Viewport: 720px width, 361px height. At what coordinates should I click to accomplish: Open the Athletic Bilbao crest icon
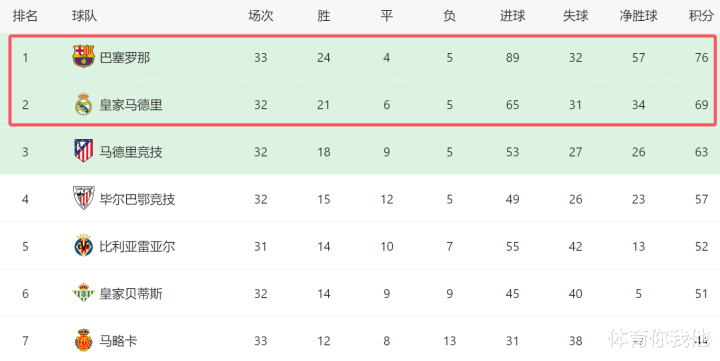[x=84, y=198]
